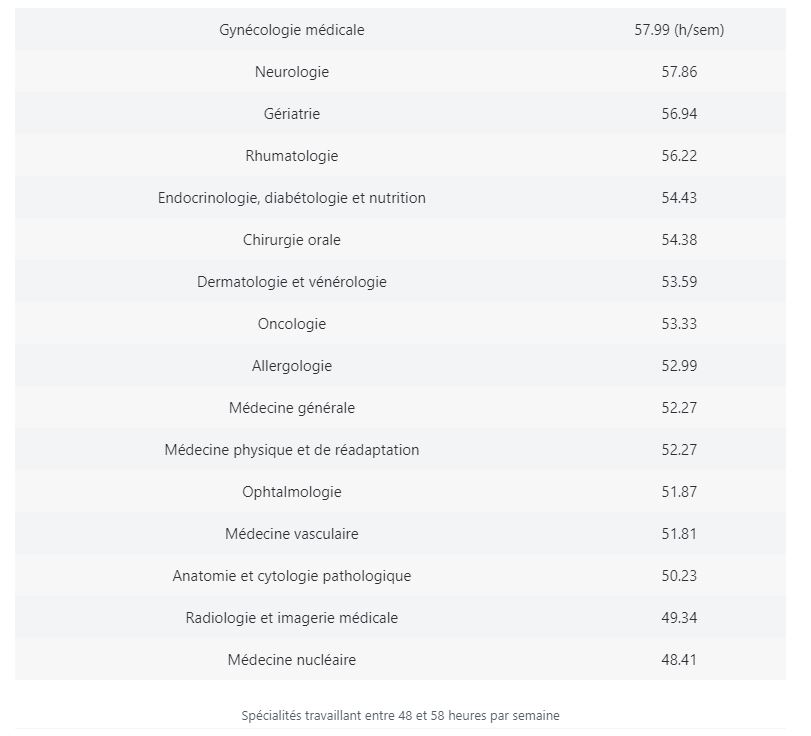Click the Médecine vasculaire label

point(292,534)
